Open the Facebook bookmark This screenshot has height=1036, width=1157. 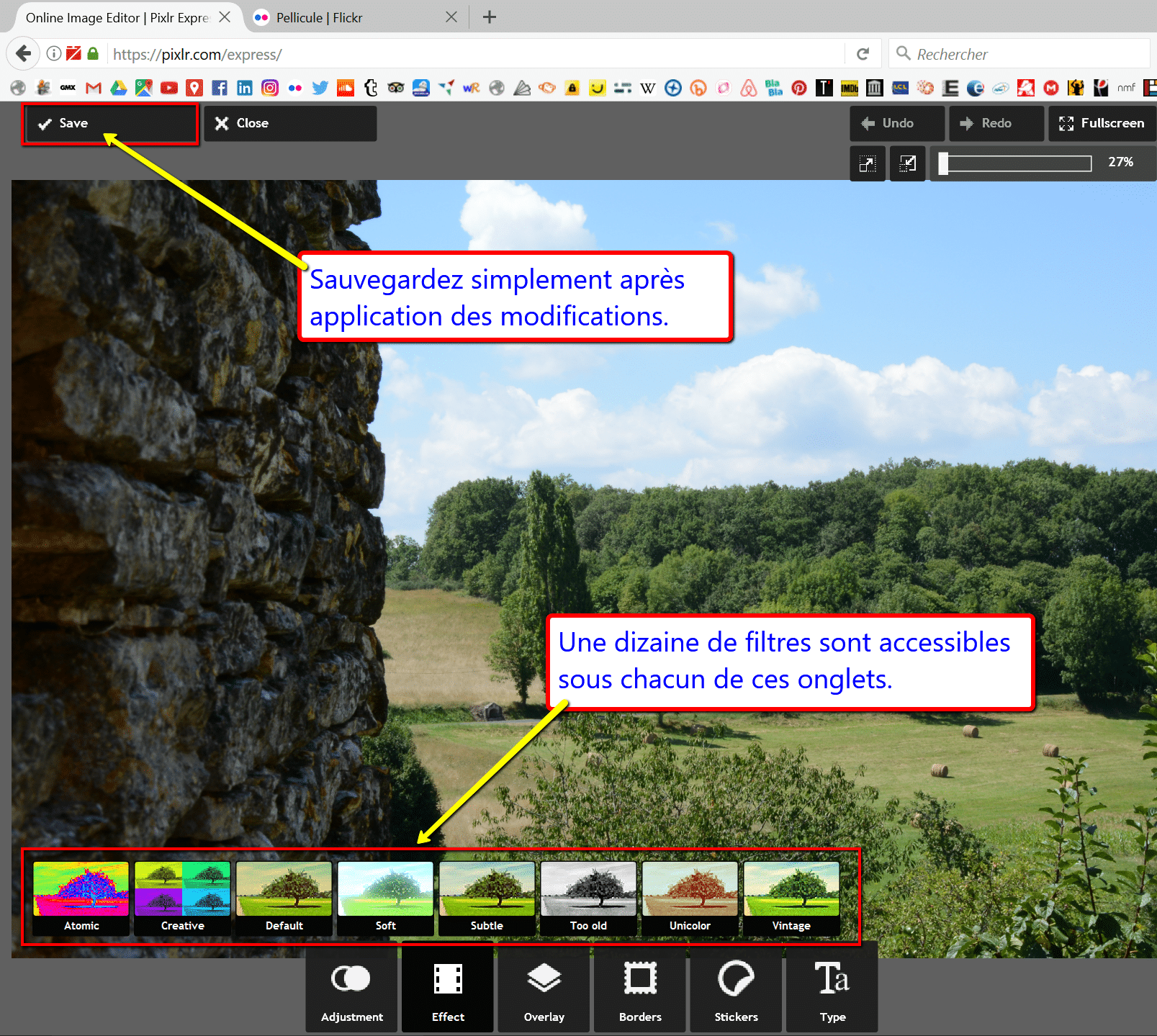coord(220,88)
